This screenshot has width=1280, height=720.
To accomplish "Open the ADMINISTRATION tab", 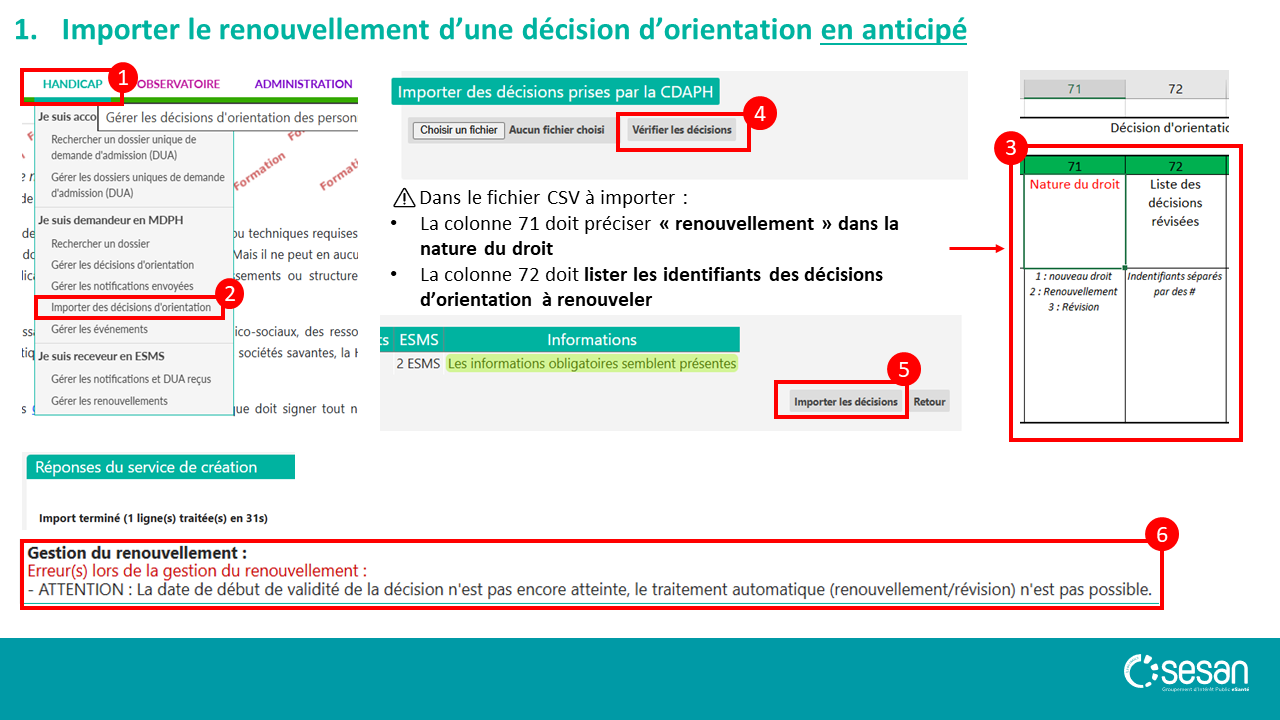I will tap(303, 85).
